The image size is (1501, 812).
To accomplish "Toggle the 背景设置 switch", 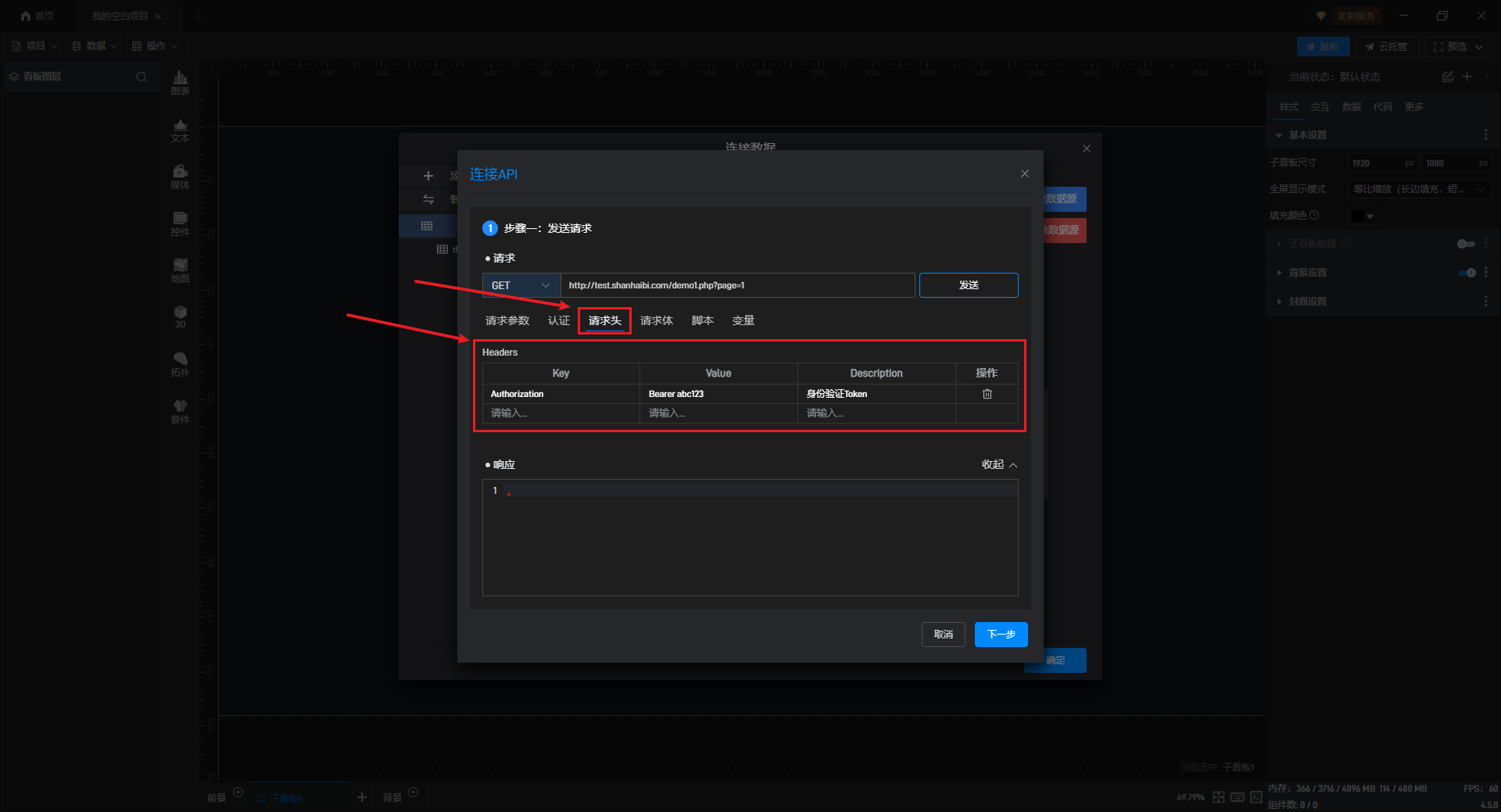I will pos(1467,273).
